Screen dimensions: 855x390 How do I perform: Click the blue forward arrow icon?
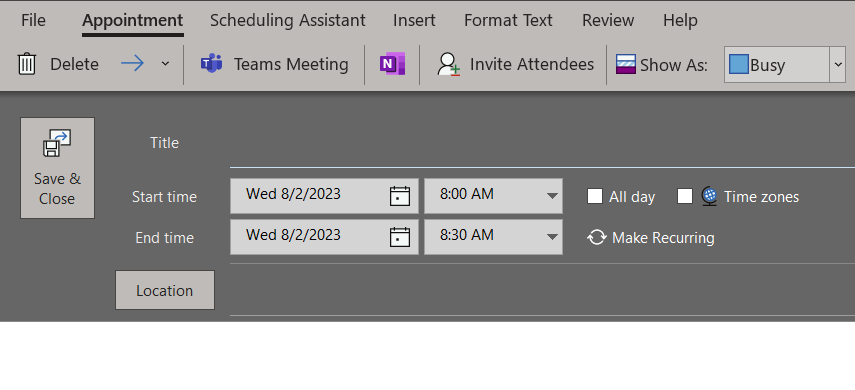pos(133,64)
